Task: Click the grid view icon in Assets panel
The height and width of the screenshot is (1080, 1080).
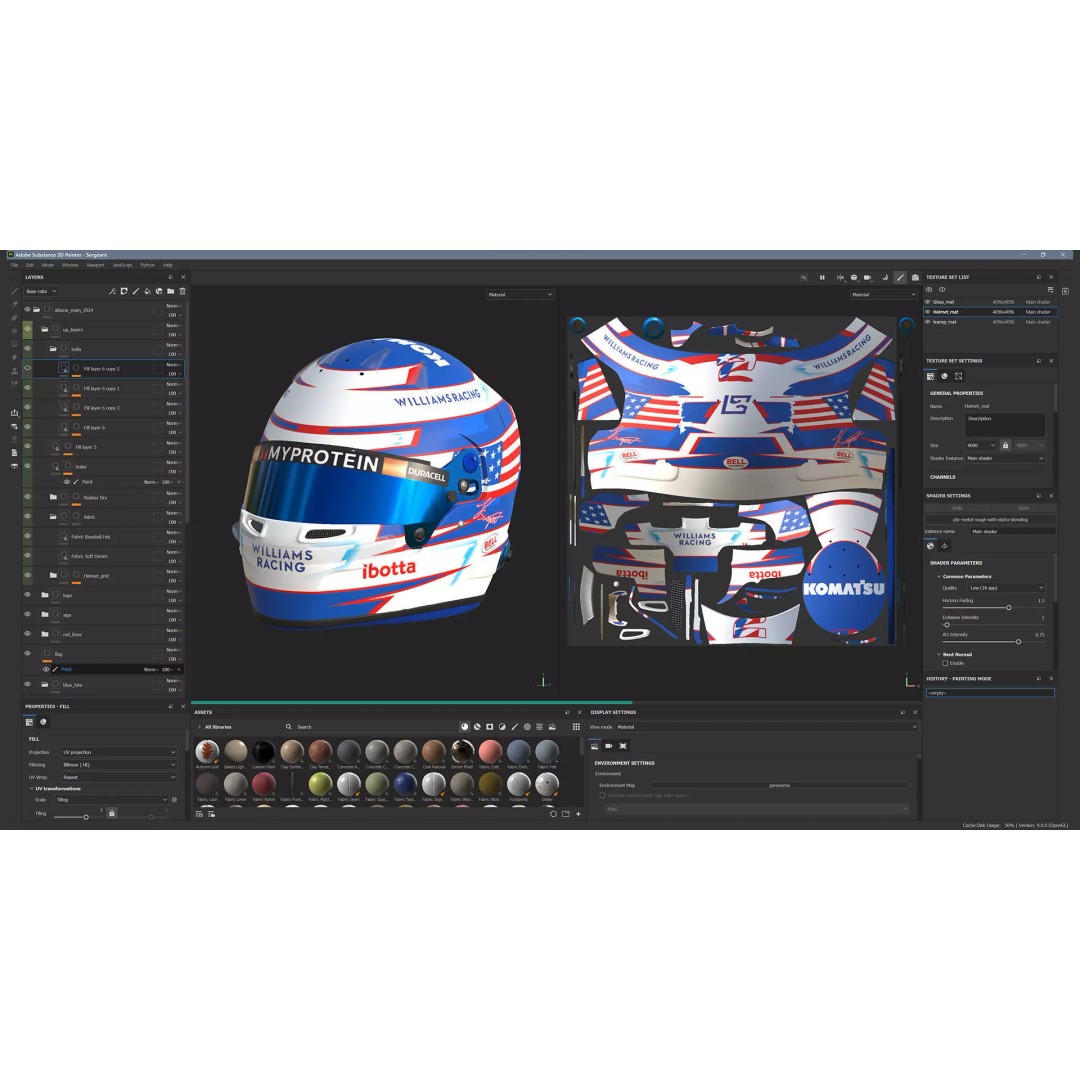Action: tap(577, 727)
